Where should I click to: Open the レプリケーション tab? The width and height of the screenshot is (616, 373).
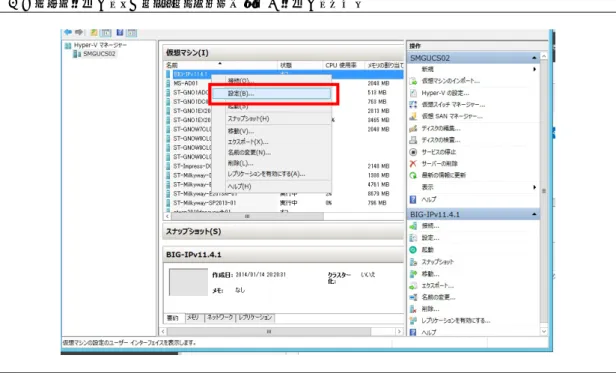tap(255, 318)
